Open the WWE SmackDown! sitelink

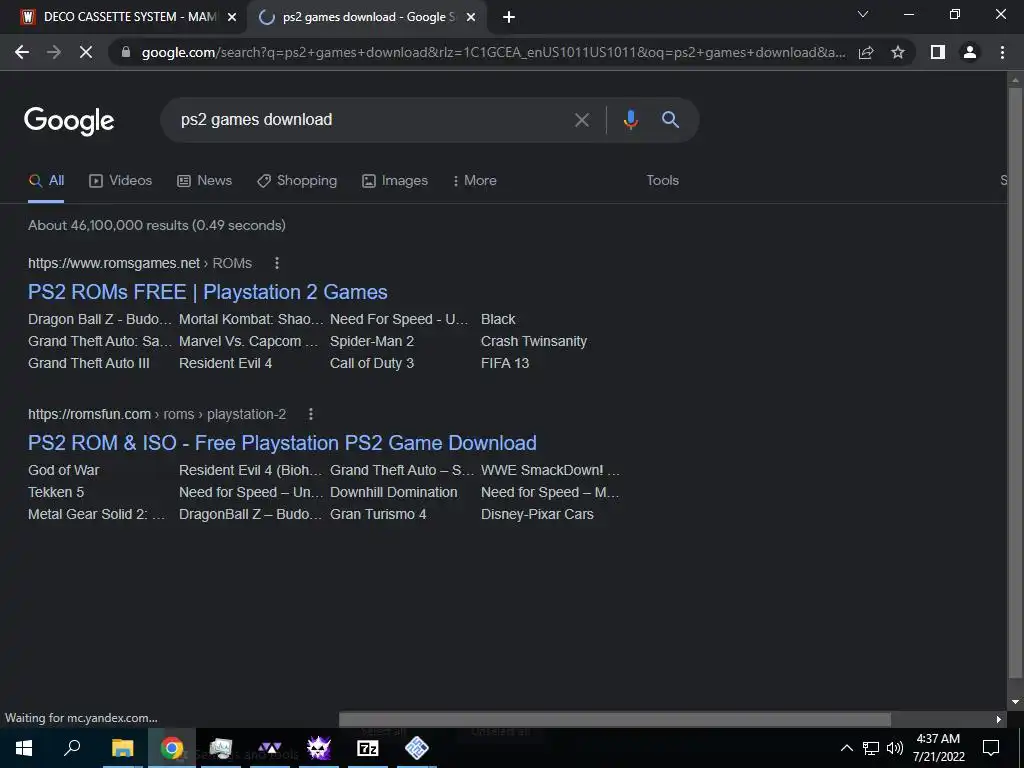[x=550, y=470]
